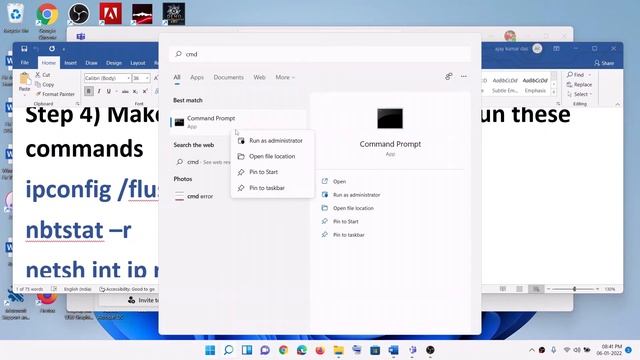Image resolution: width=640 pixels, height=360 pixels.
Task: Click Copy in the Word Clipboard group
Action: 44,84
